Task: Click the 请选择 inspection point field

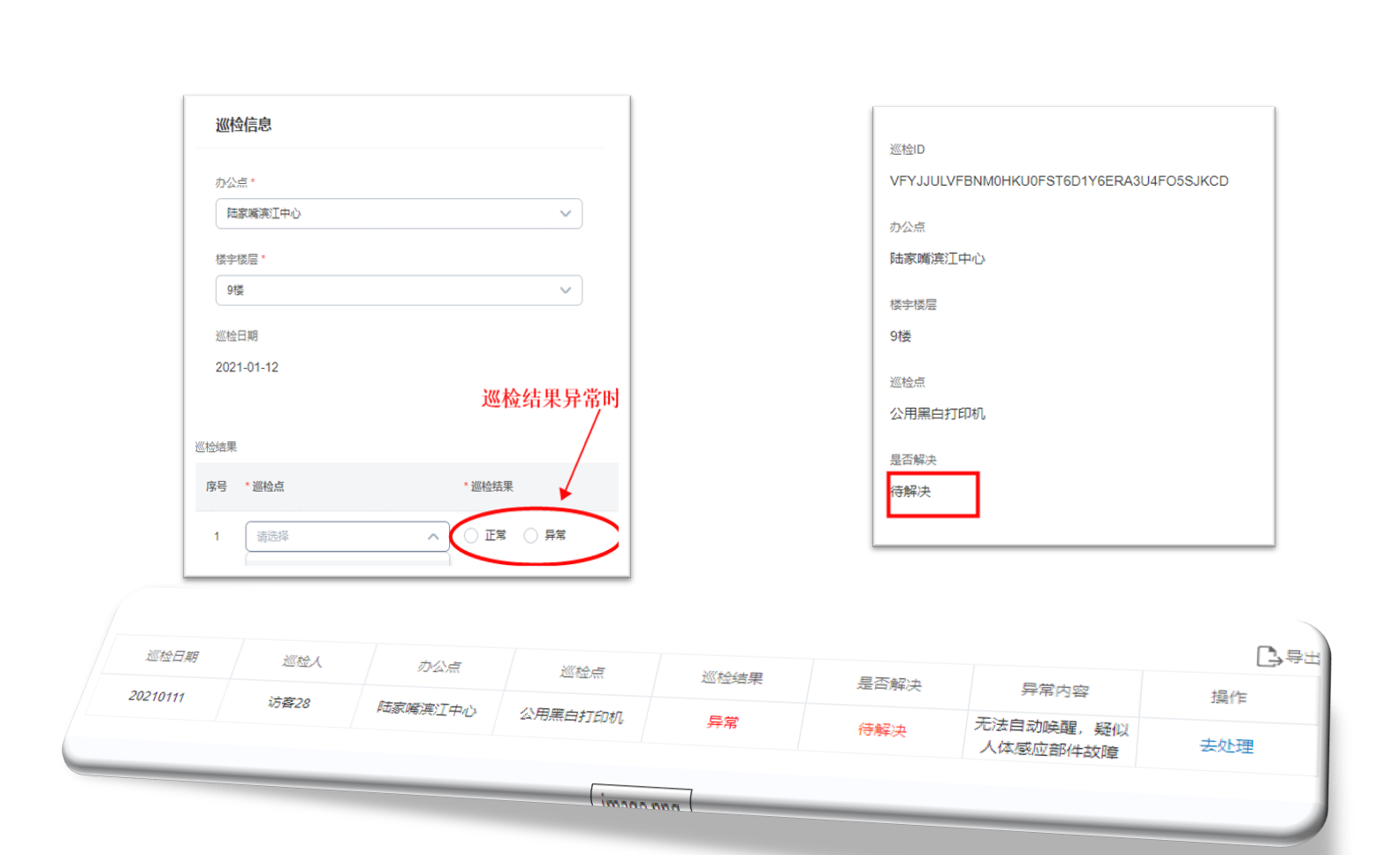Action: (x=336, y=537)
